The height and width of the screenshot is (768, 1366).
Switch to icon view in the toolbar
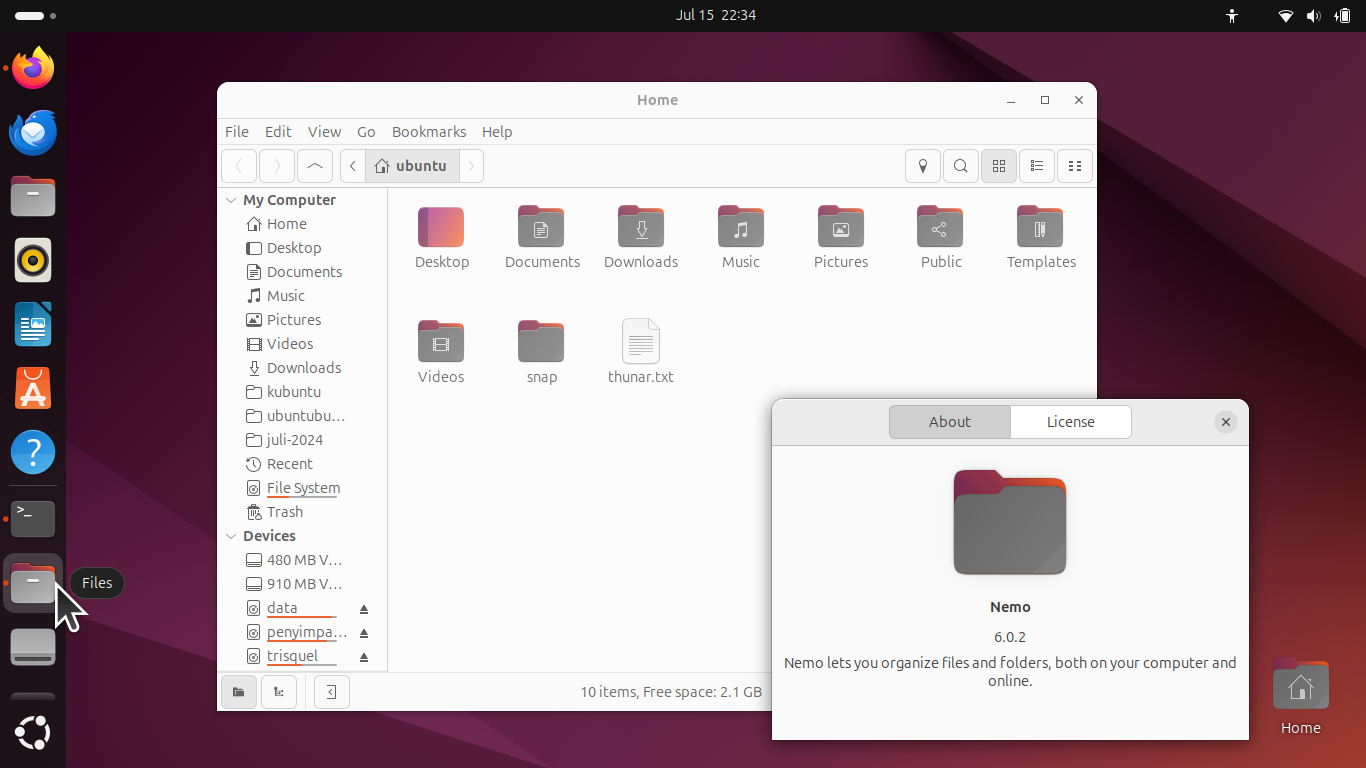pyautogui.click(x=998, y=166)
